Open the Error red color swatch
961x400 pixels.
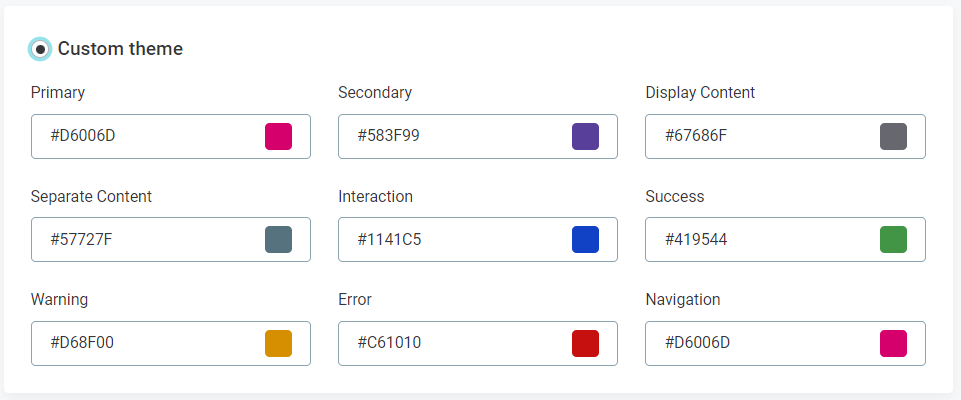click(x=585, y=343)
